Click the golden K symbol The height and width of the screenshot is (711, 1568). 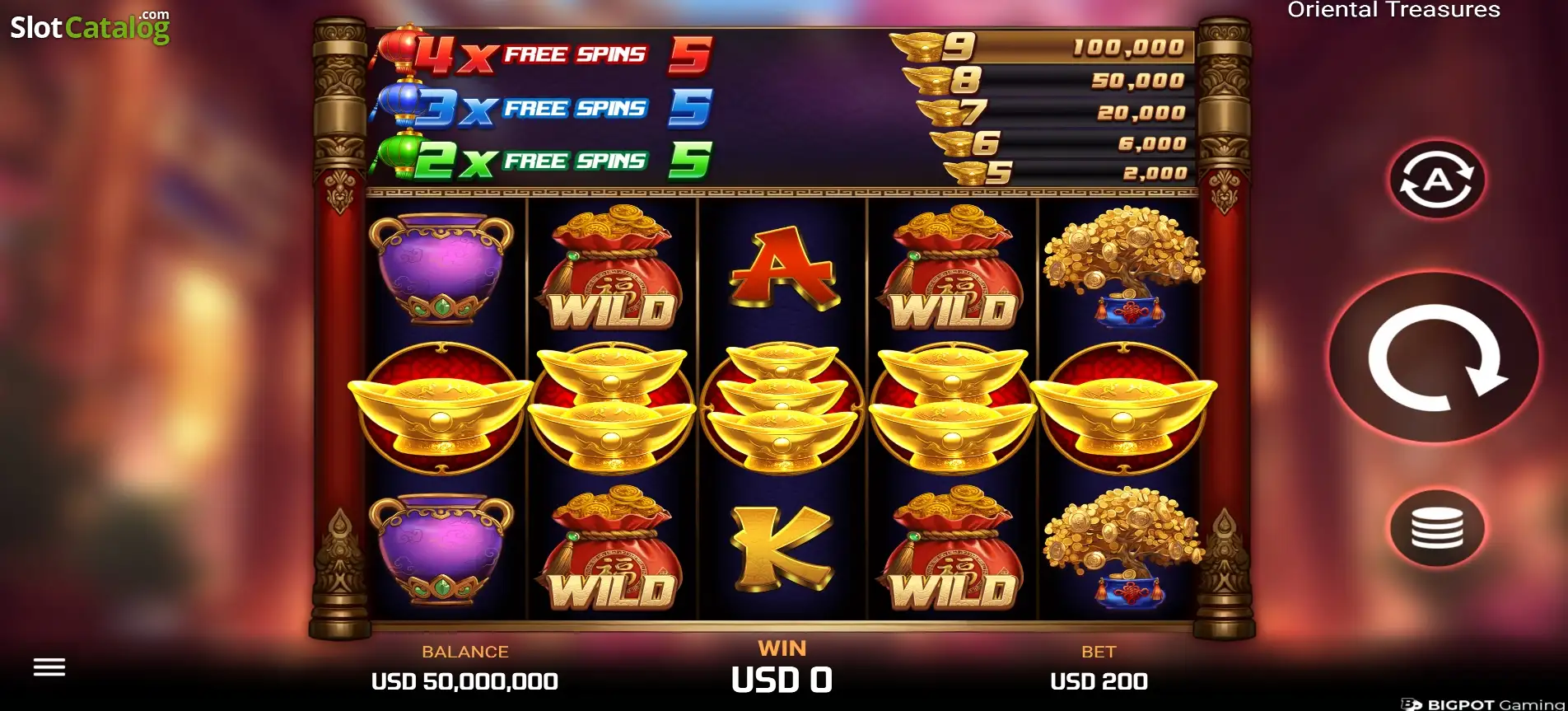click(x=782, y=549)
